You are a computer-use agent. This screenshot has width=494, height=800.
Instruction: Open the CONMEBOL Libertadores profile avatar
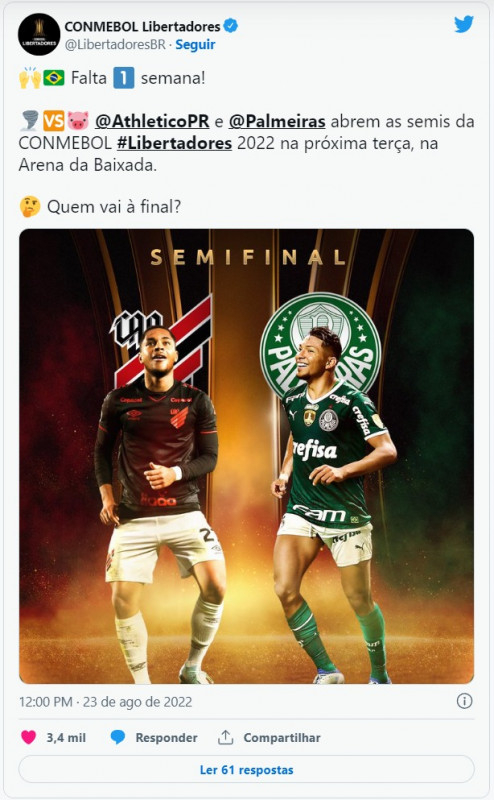(39, 34)
